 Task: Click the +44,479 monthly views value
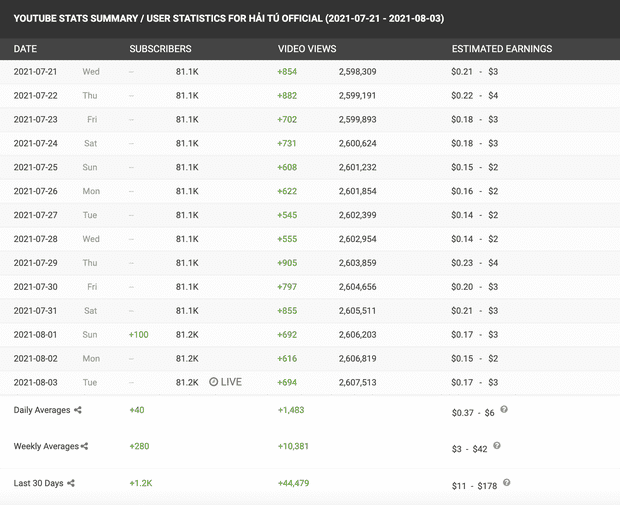click(x=293, y=483)
